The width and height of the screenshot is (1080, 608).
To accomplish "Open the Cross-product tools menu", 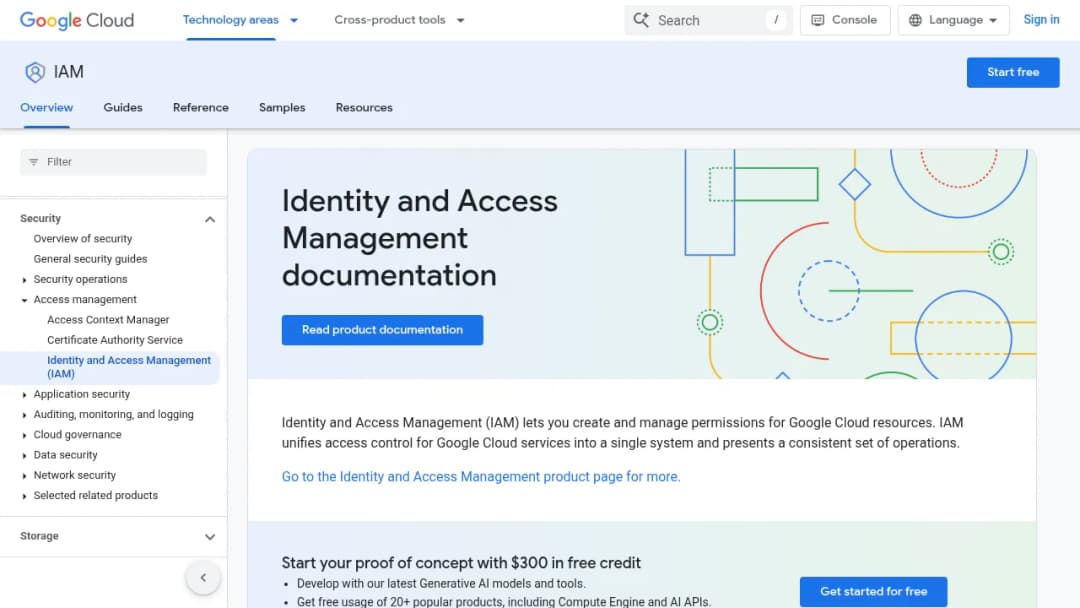I will 390,20.
